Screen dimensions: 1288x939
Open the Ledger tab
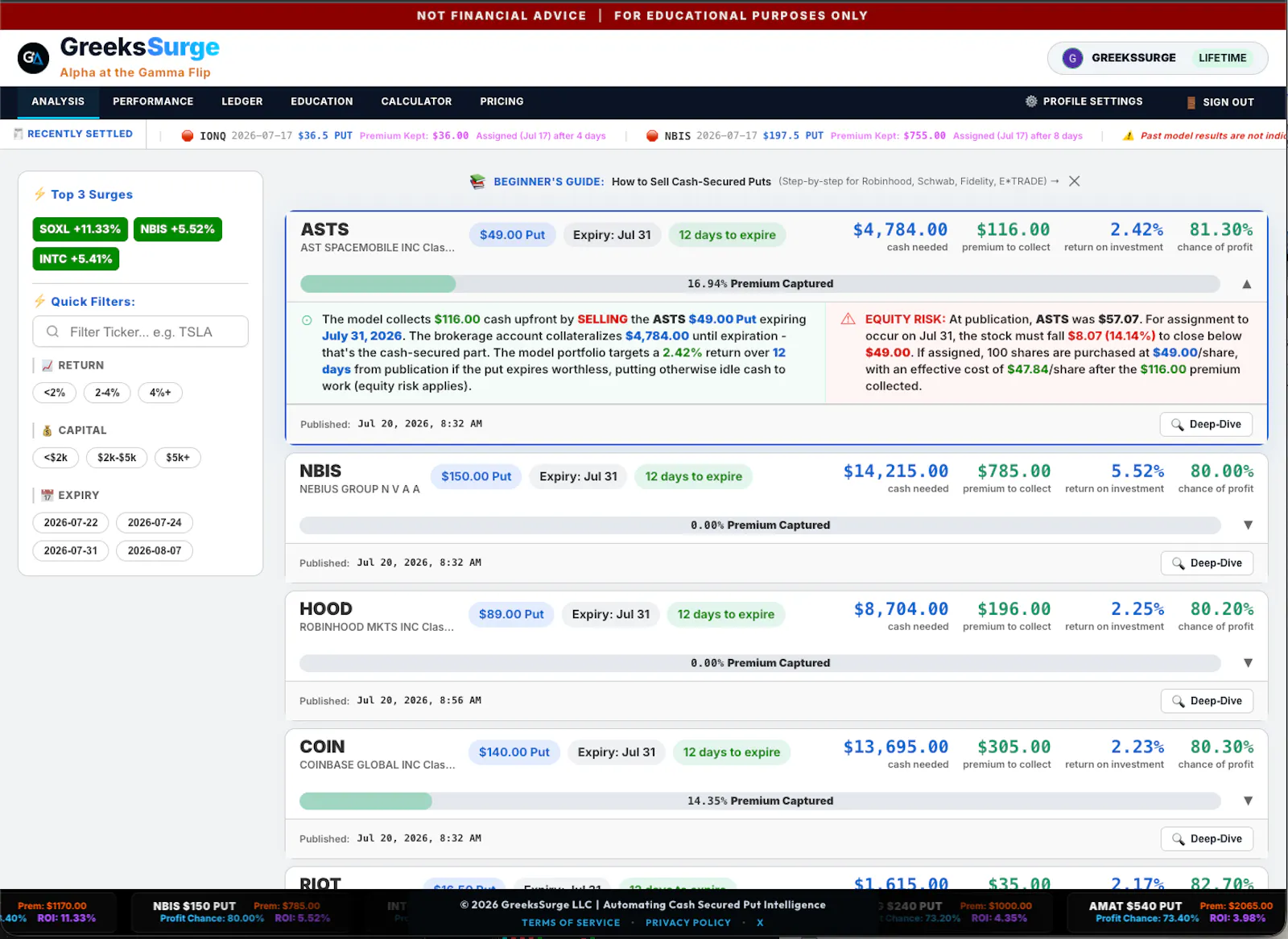click(242, 101)
